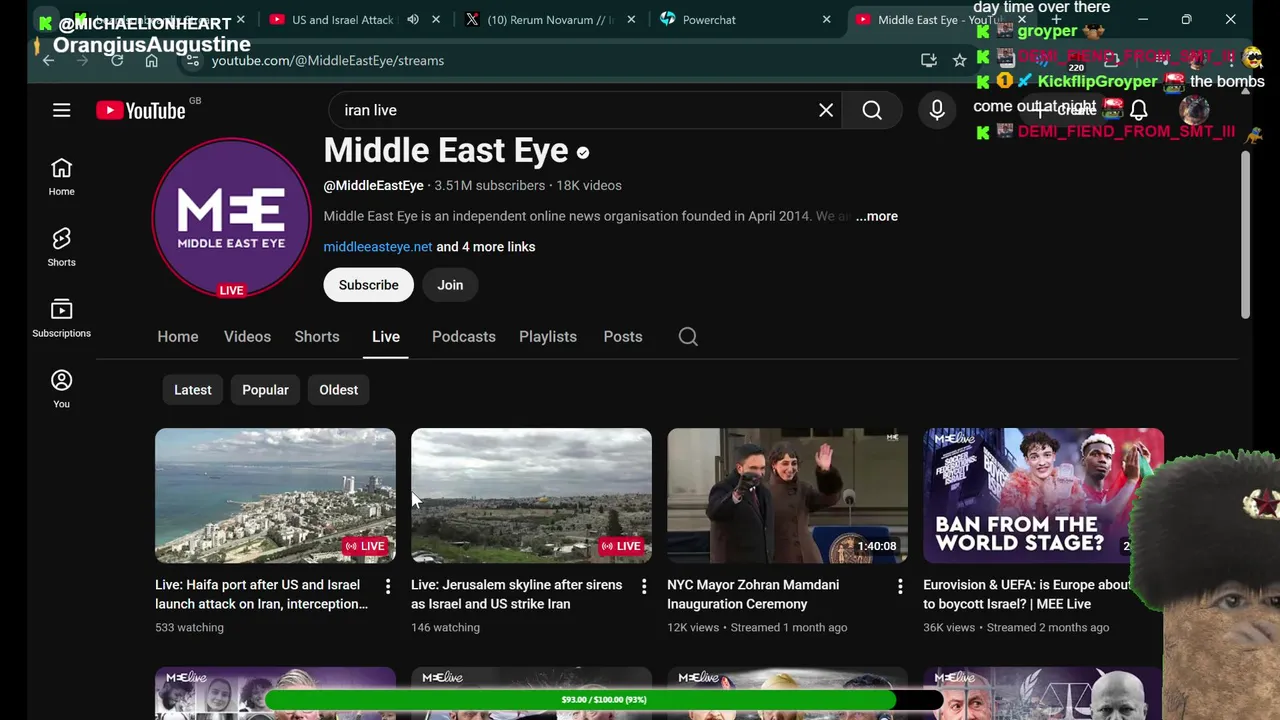Click the verified badge next to channel name
Image resolution: width=1280 pixels, height=720 pixels.
583,153
